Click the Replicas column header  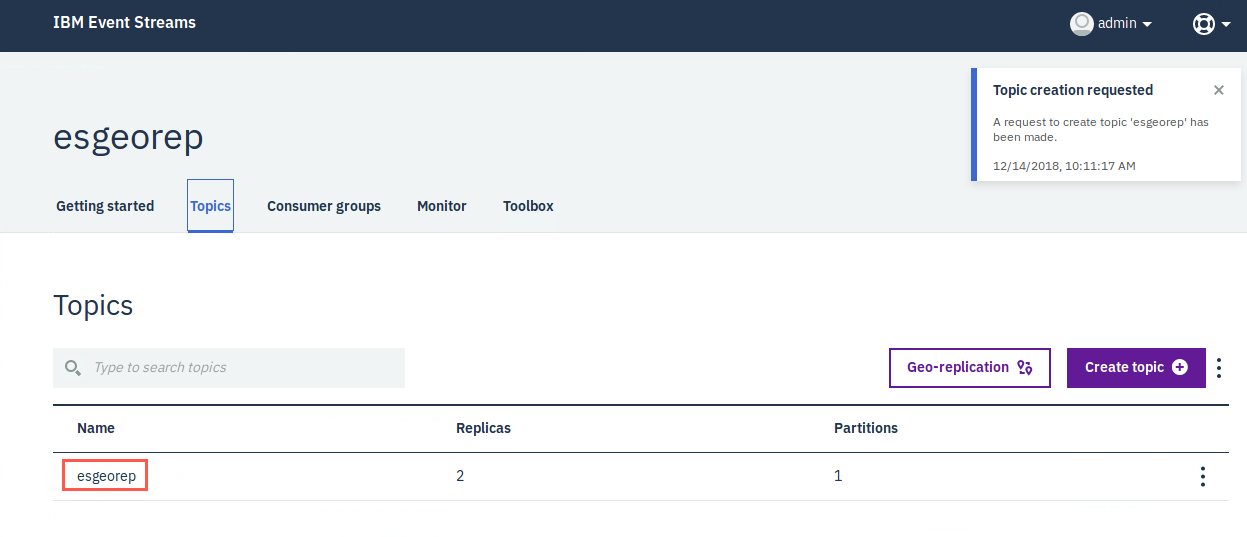point(483,428)
